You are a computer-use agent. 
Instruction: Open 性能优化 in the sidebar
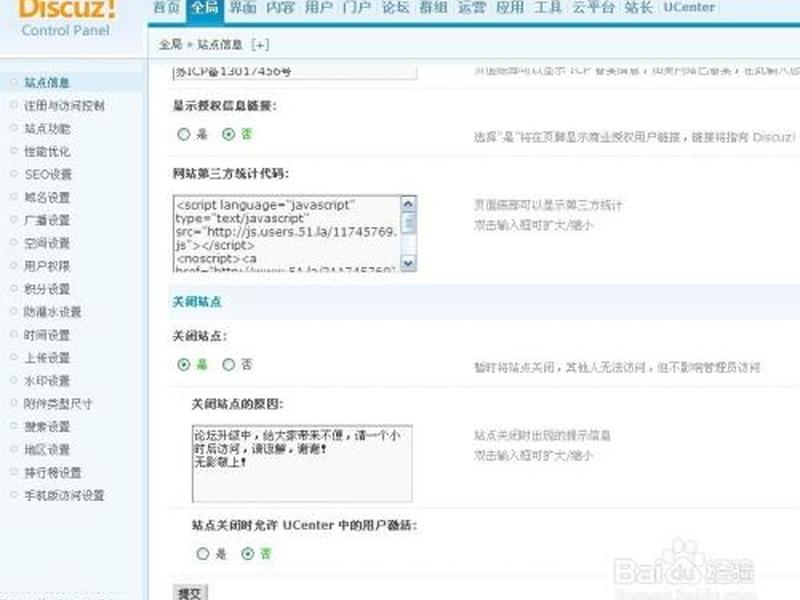click(47, 152)
